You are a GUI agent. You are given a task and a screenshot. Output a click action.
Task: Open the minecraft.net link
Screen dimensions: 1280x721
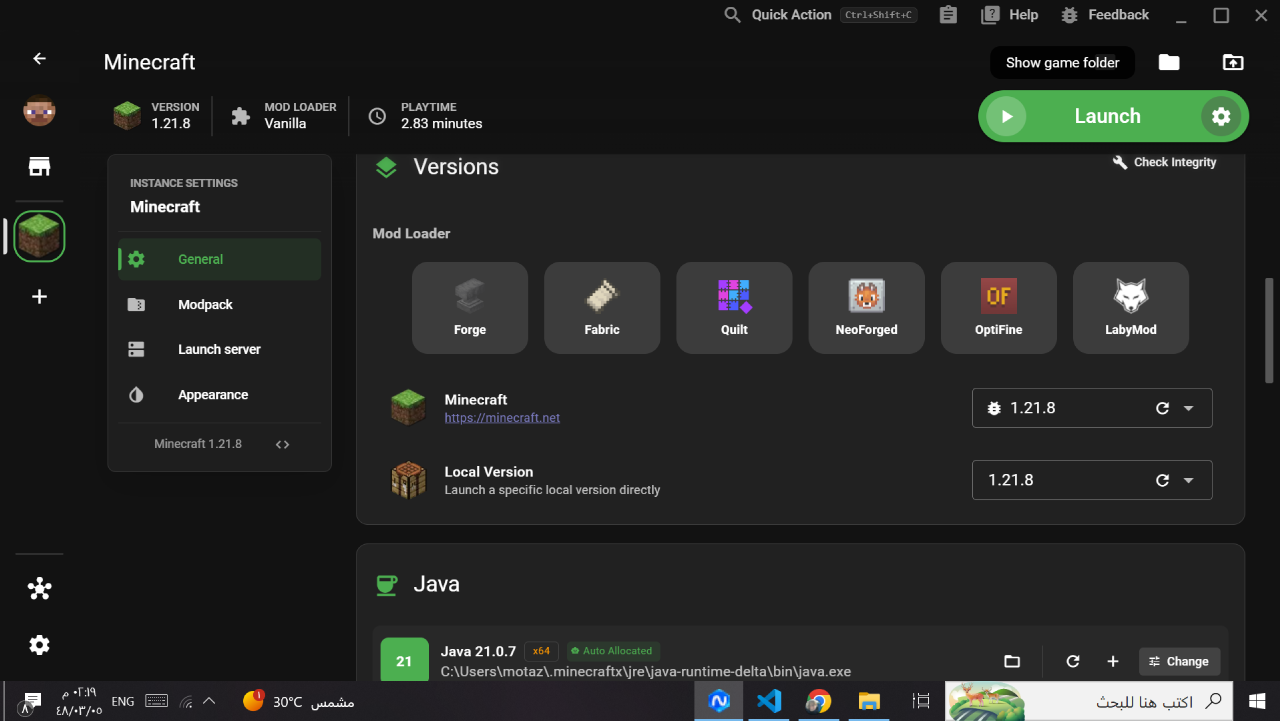[502, 418]
